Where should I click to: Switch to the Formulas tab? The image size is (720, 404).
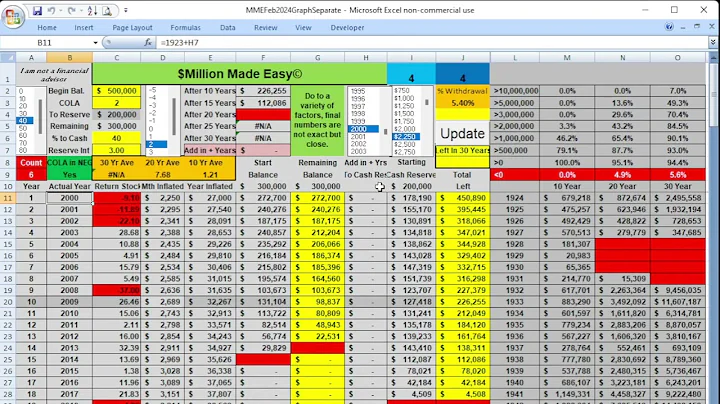point(186,28)
